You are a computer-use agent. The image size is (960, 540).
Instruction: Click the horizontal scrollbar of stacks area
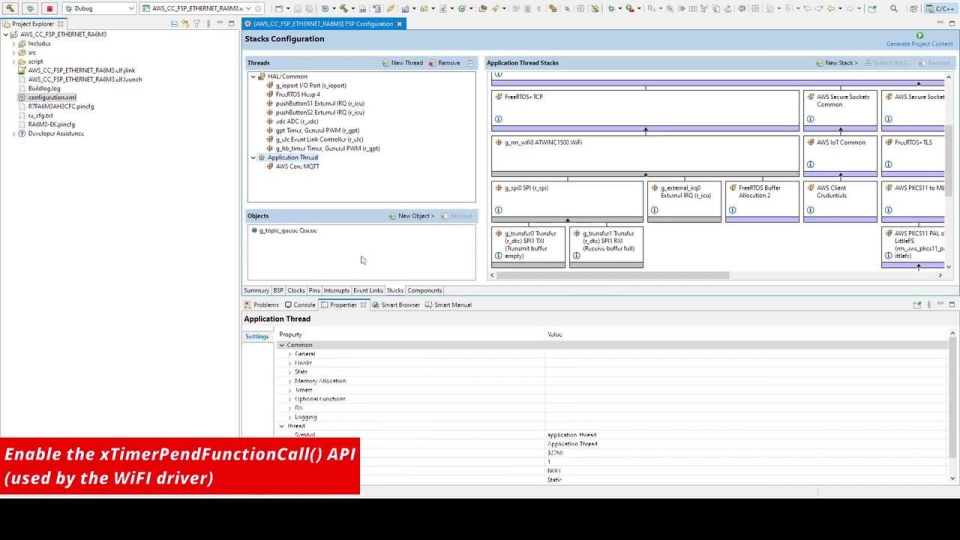613,276
